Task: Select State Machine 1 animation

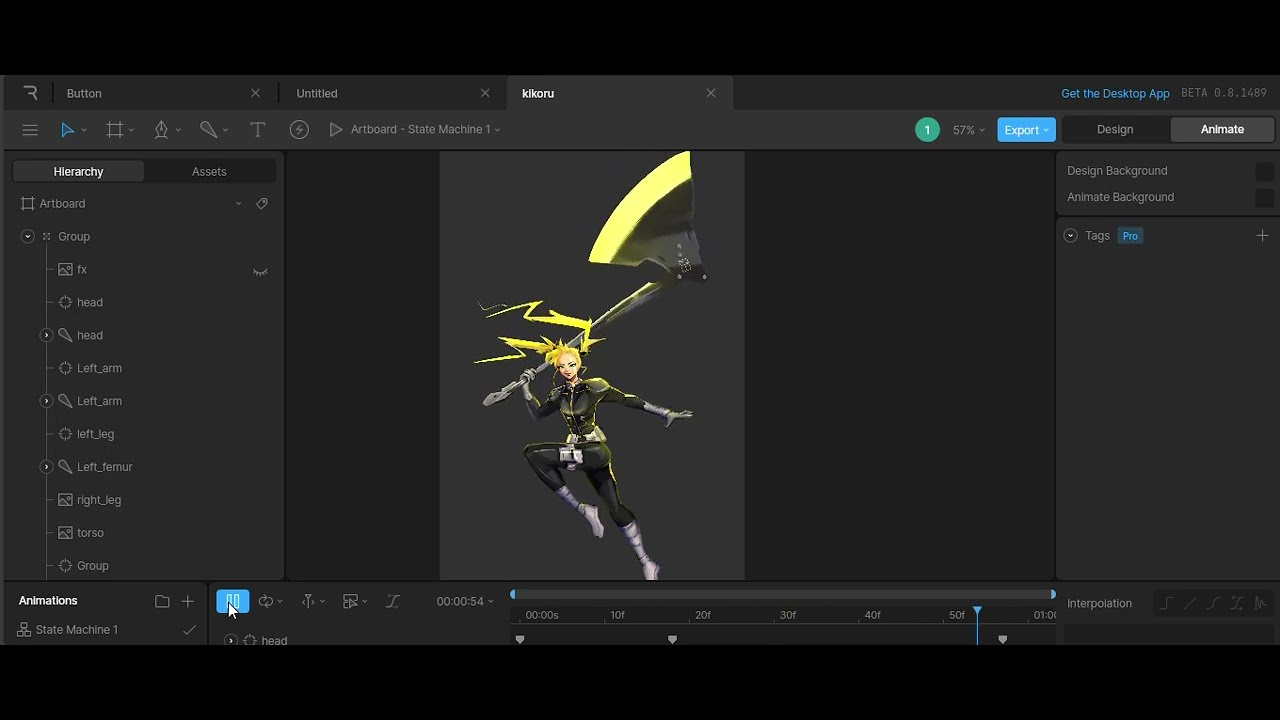Action: (77, 630)
